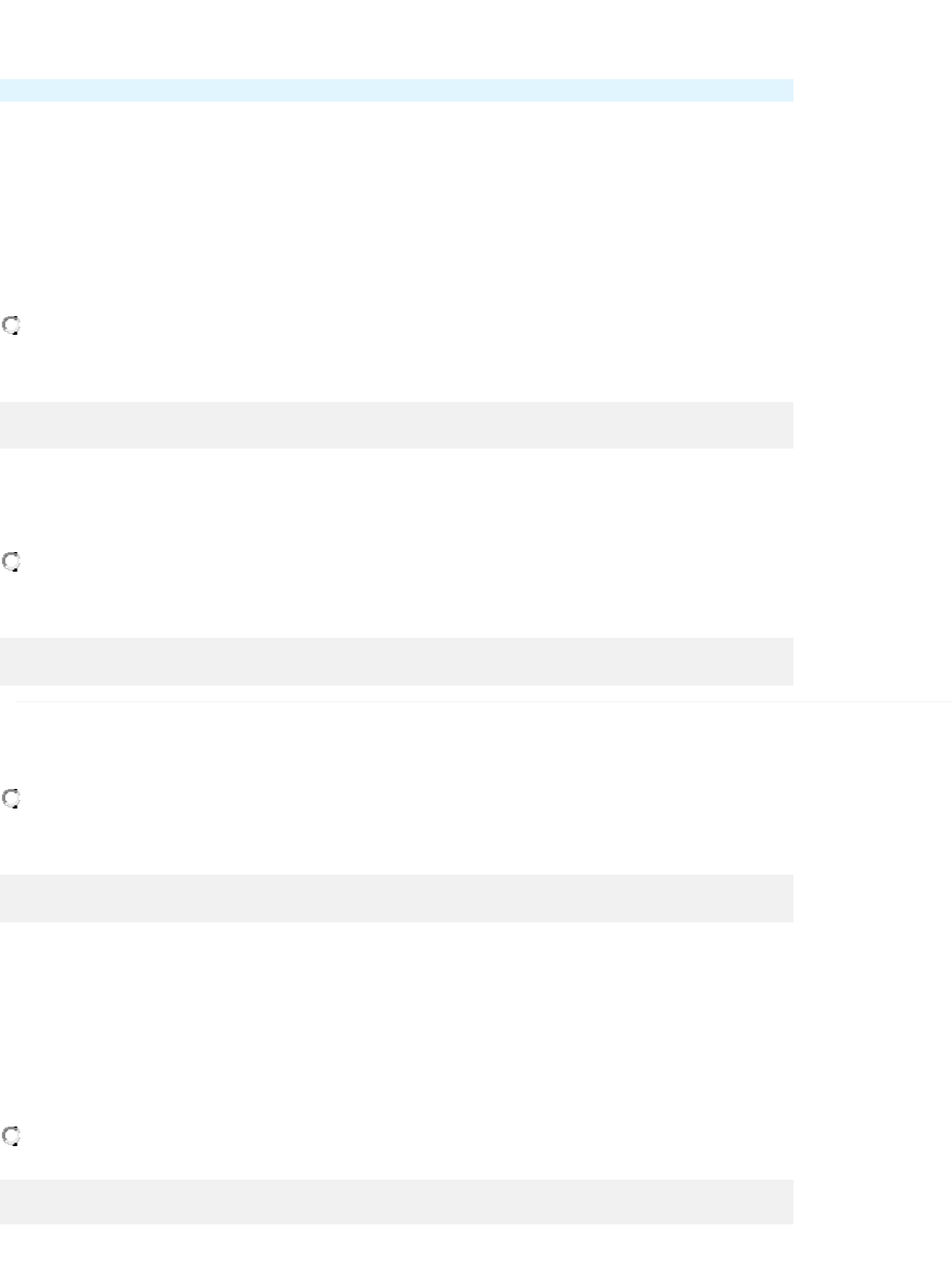The width and height of the screenshot is (952, 1272).
Task: Click the second loading spinner icon
Action: point(11,561)
